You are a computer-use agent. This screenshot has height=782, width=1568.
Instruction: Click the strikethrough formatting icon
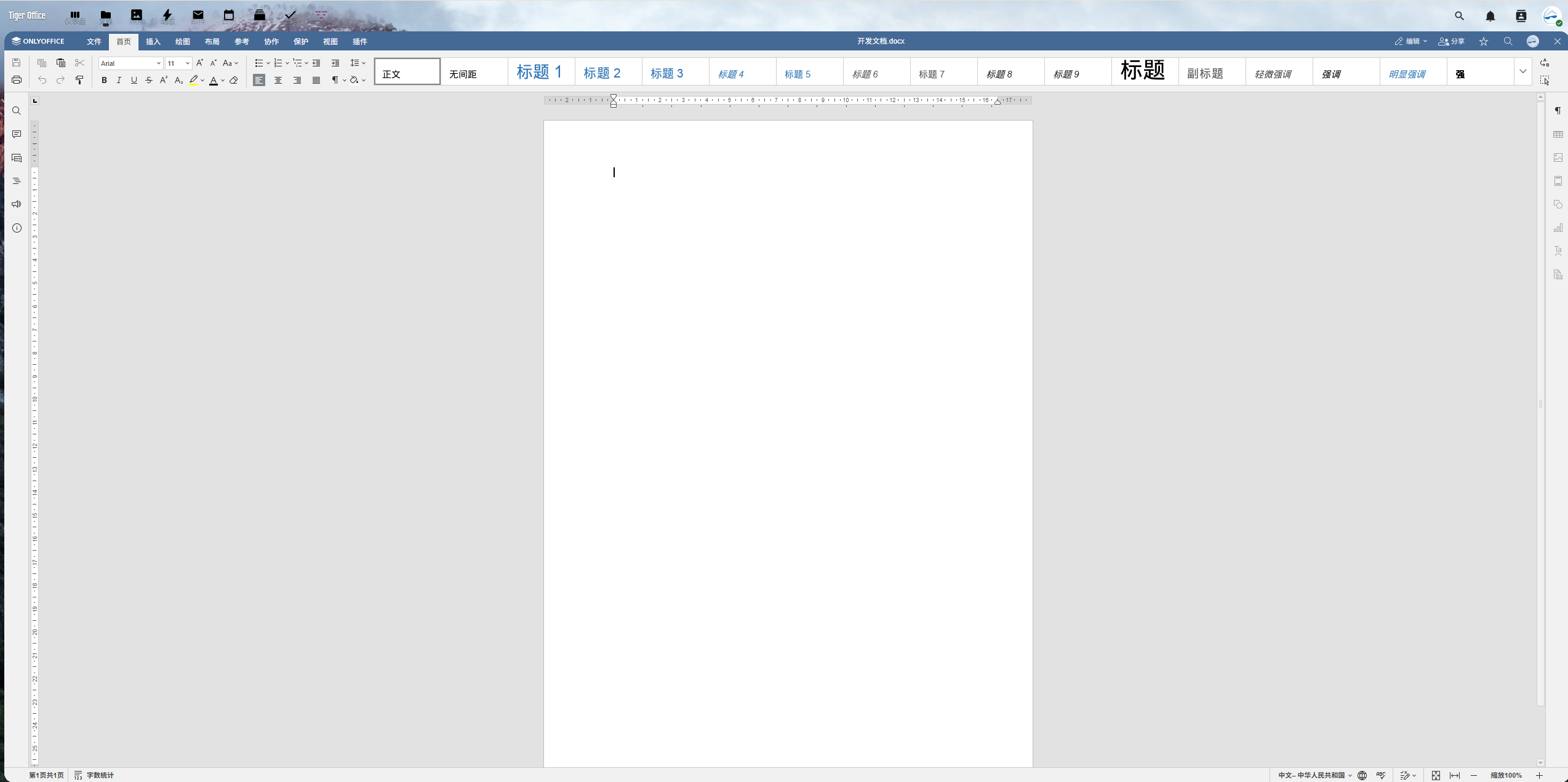(149, 81)
